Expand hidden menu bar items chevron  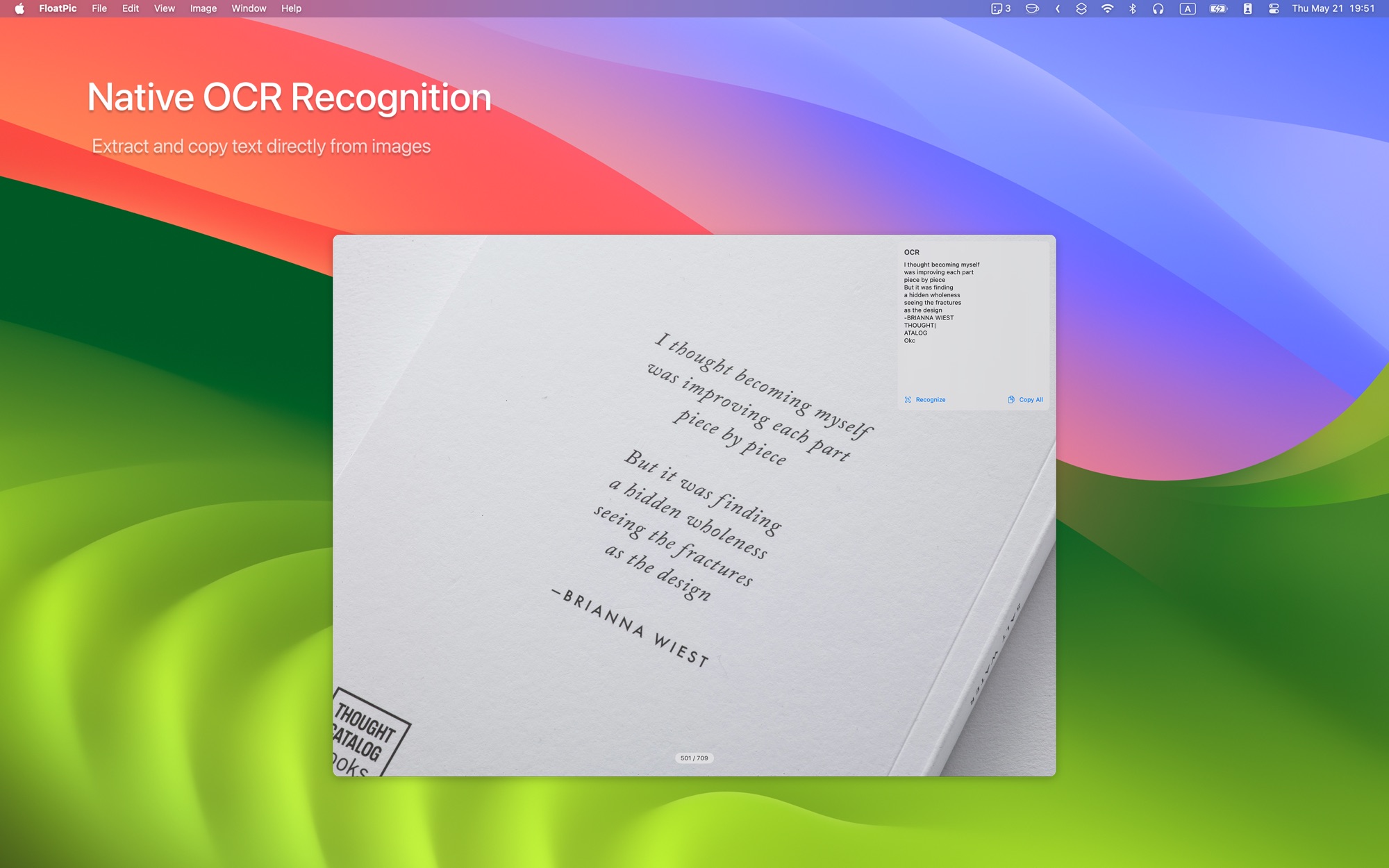tap(1058, 8)
